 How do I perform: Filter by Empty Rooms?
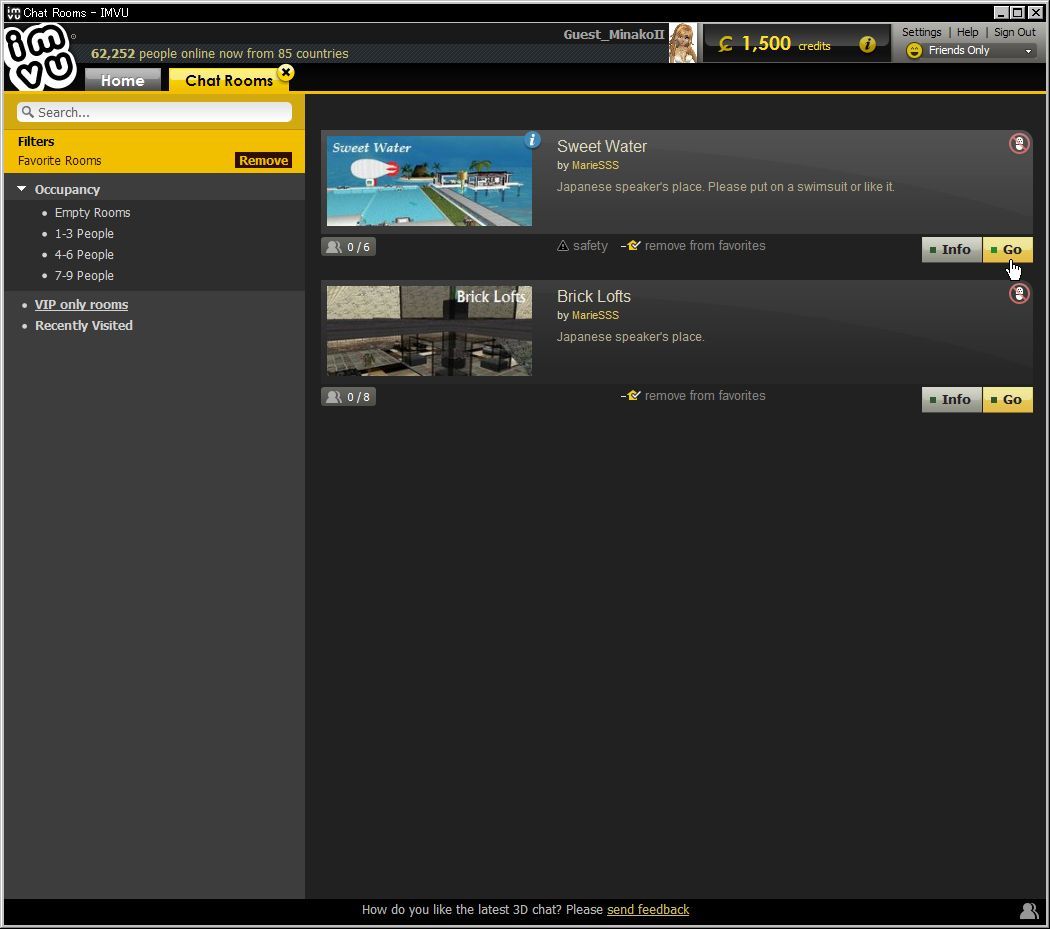pos(92,212)
